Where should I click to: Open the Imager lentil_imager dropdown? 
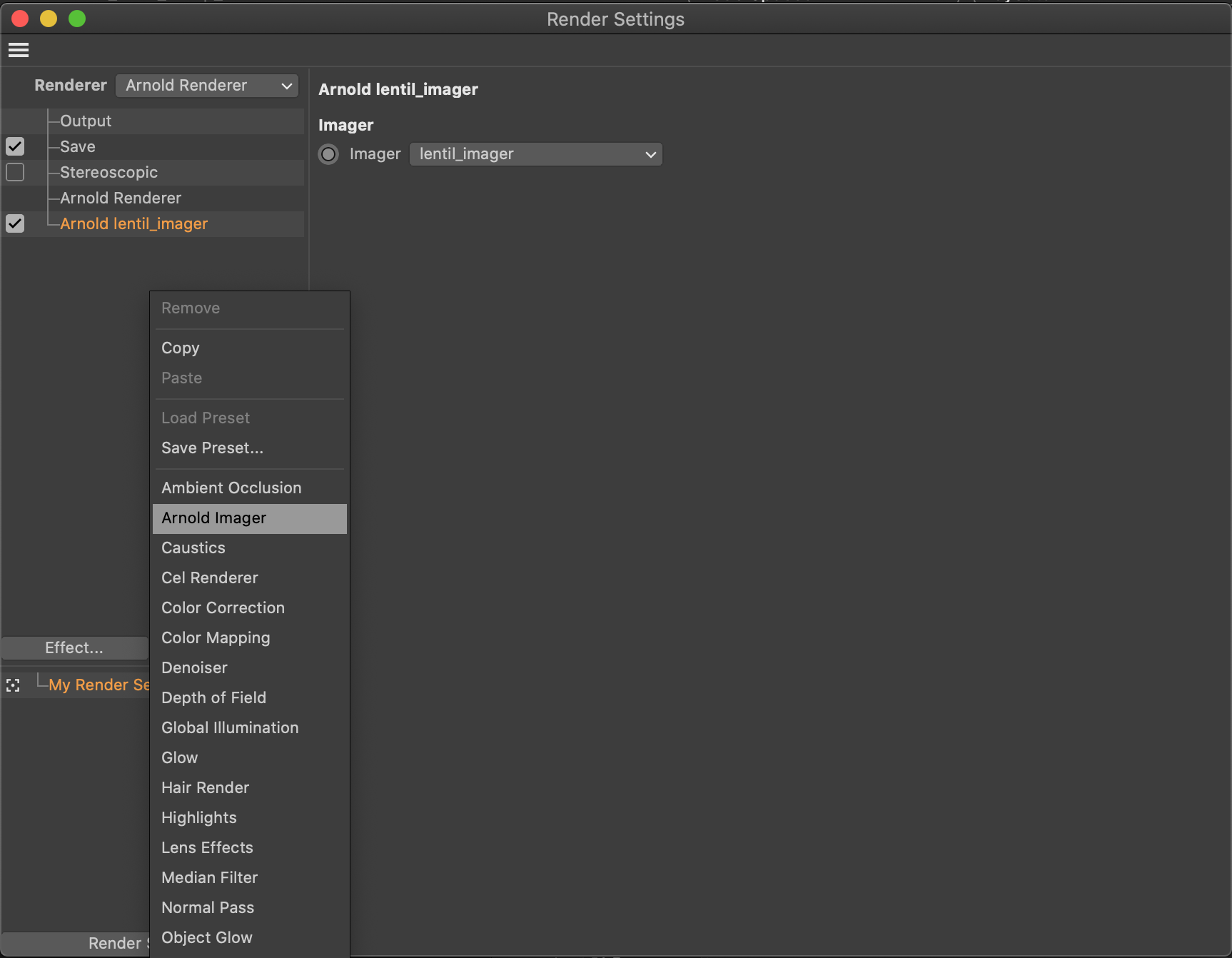coord(536,154)
